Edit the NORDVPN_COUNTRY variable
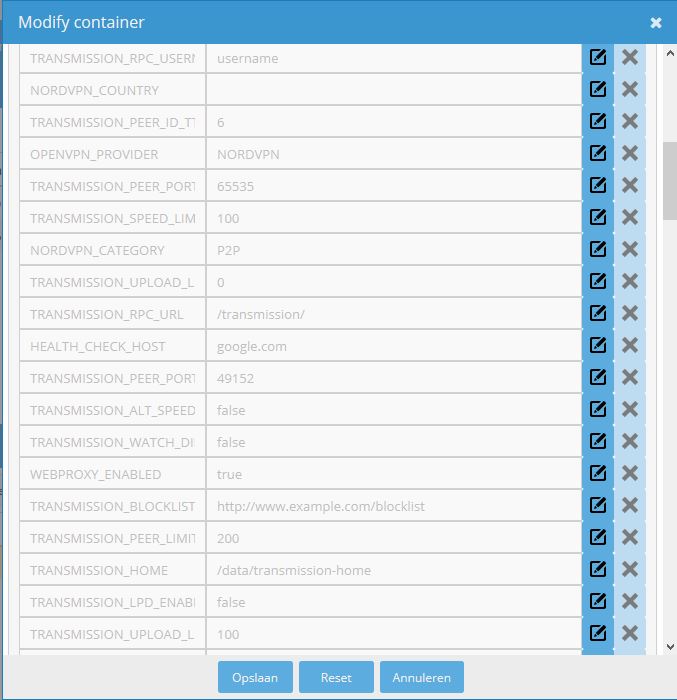Screen dimensions: 677x700 coord(598,89)
